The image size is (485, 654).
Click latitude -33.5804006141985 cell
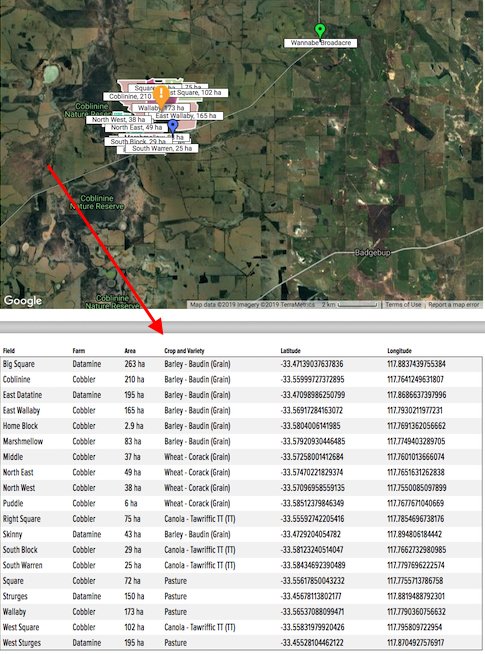(x=310, y=426)
